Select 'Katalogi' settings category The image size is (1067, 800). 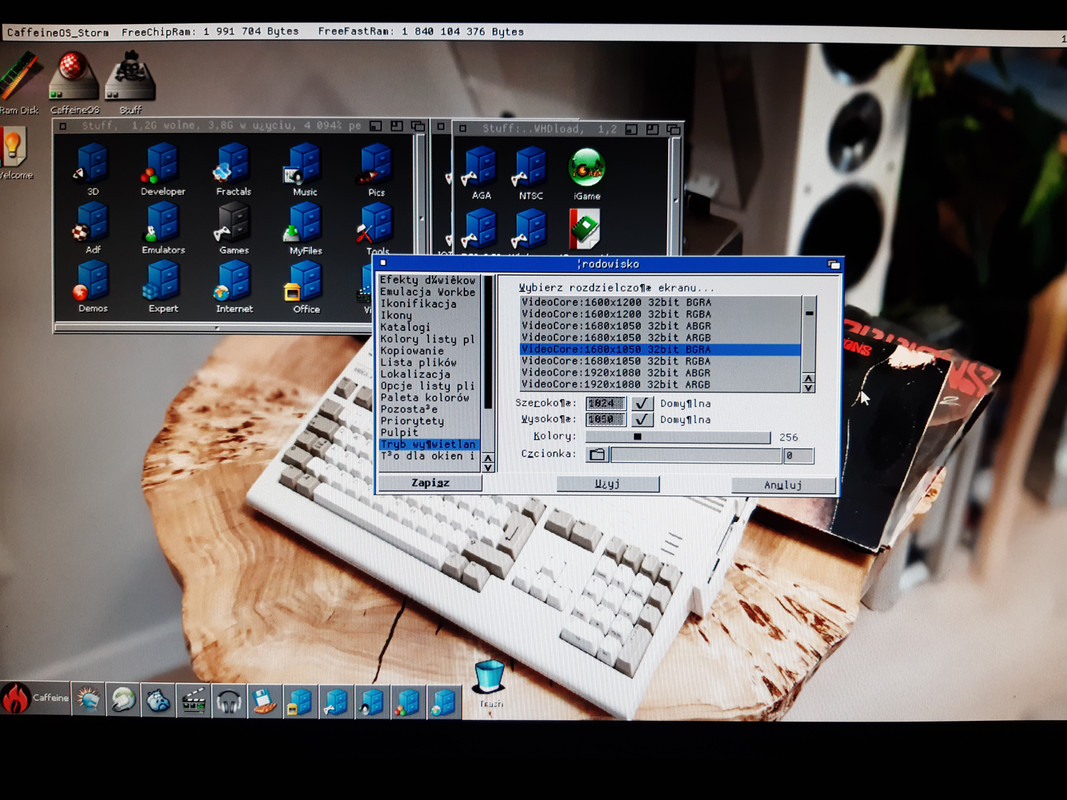[428, 327]
